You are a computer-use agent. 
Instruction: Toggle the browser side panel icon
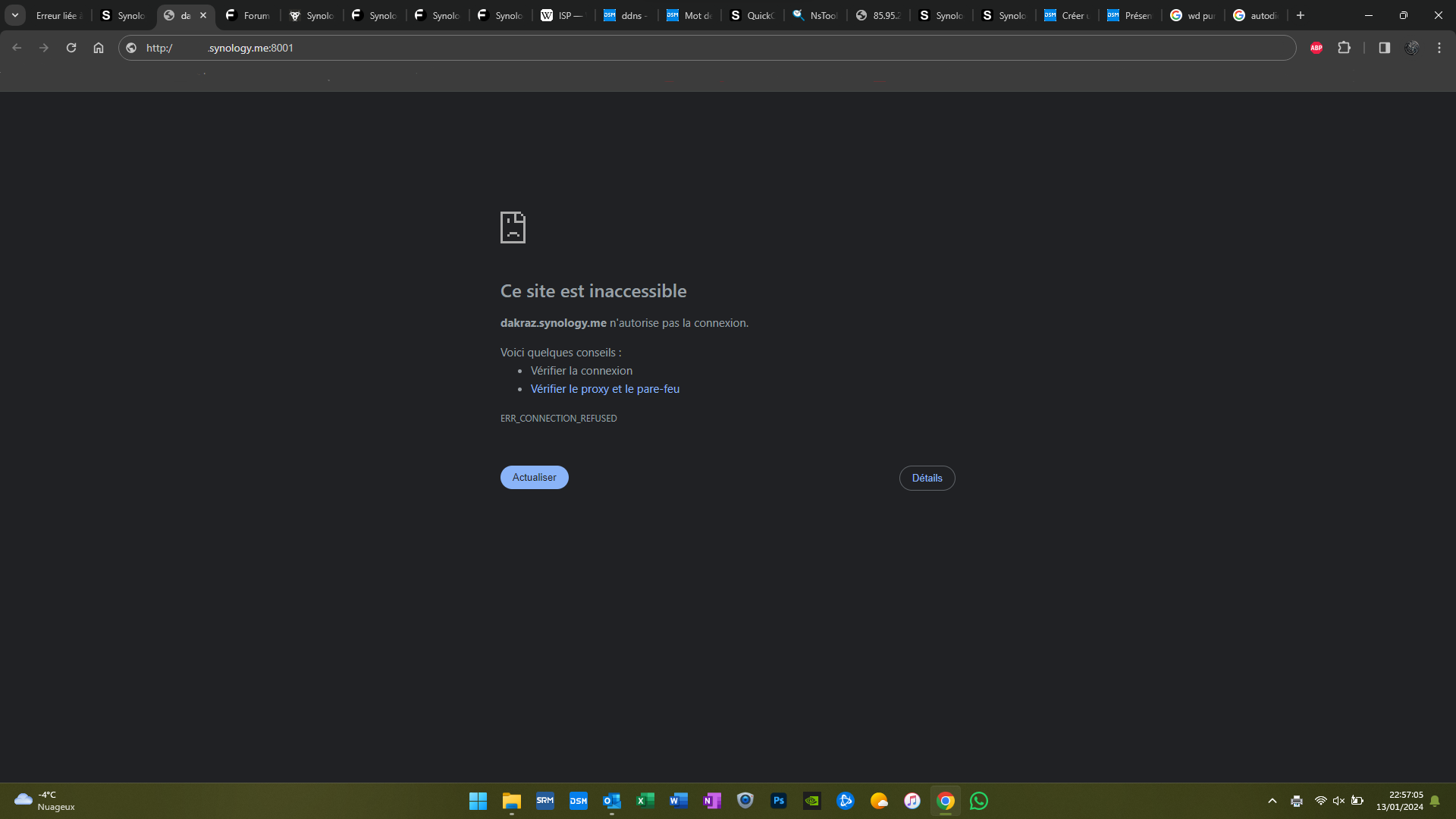click(1384, 48)
